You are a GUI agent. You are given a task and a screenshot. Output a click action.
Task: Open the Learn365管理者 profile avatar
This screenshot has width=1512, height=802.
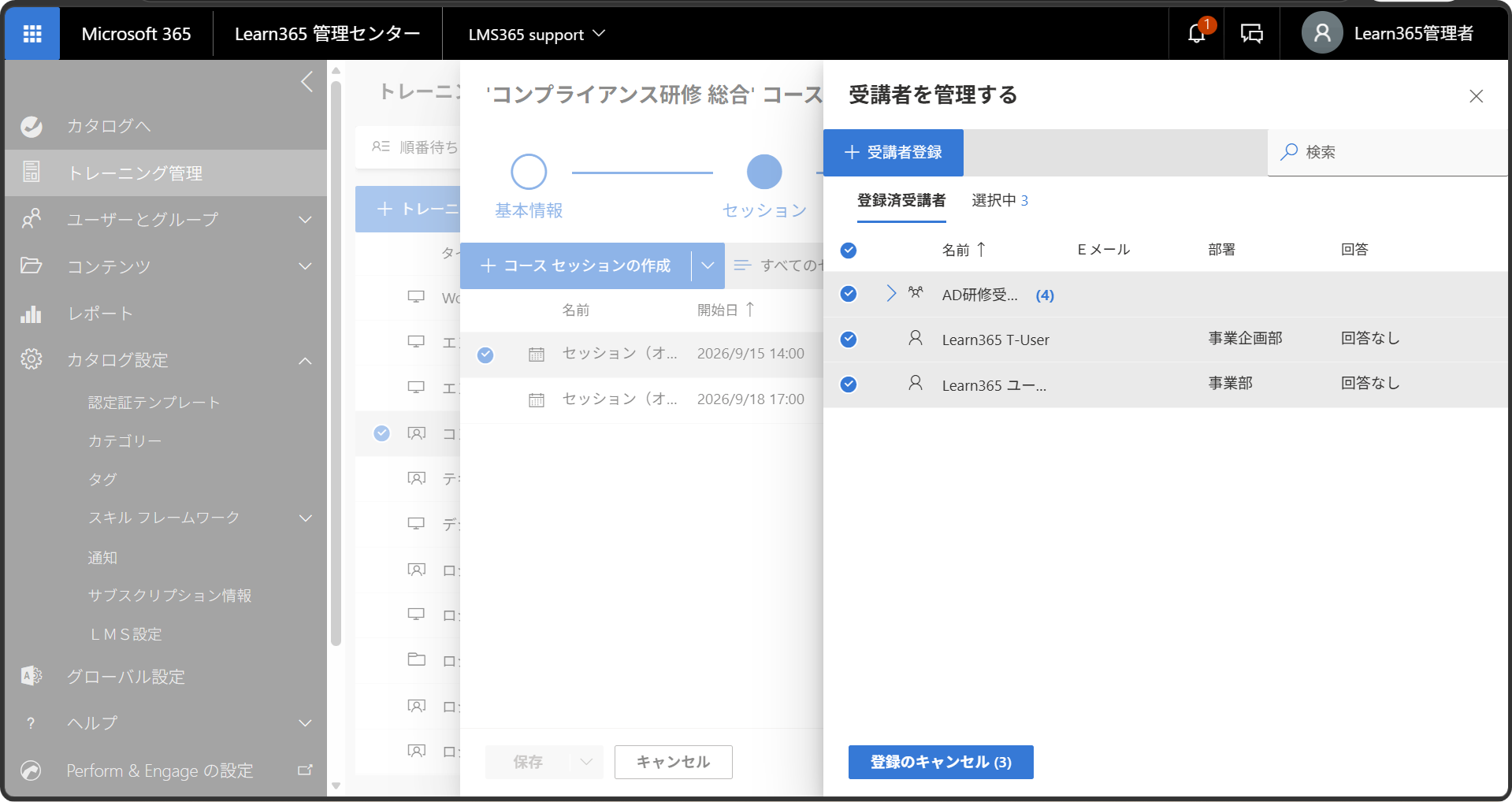tap(1322, 33)
